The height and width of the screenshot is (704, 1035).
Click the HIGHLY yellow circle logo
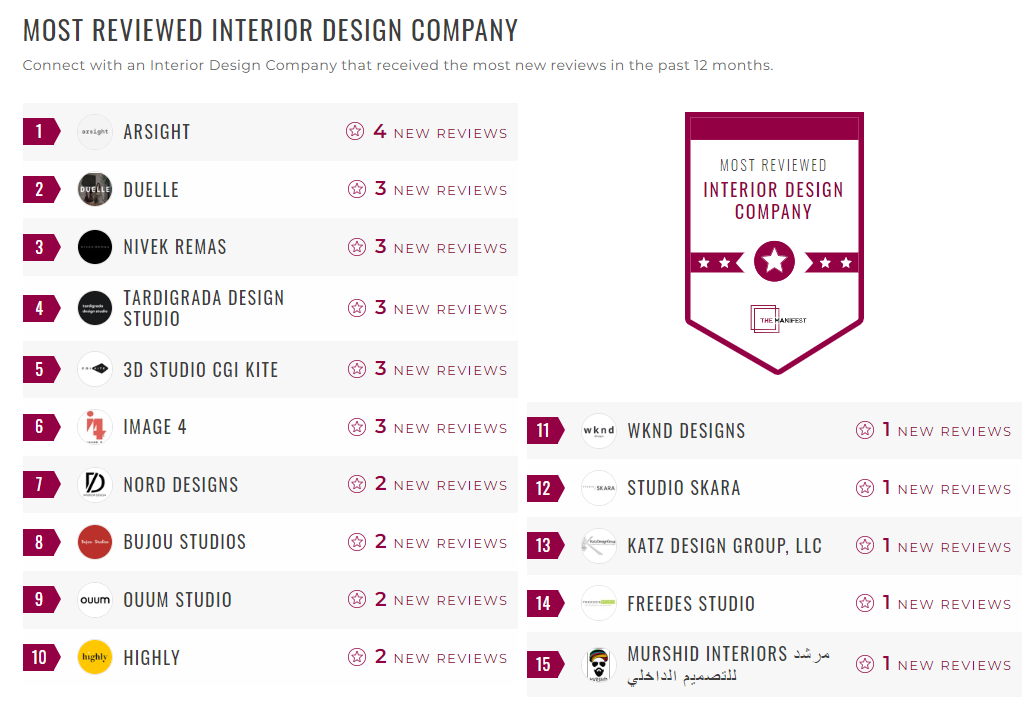[94, 658]
